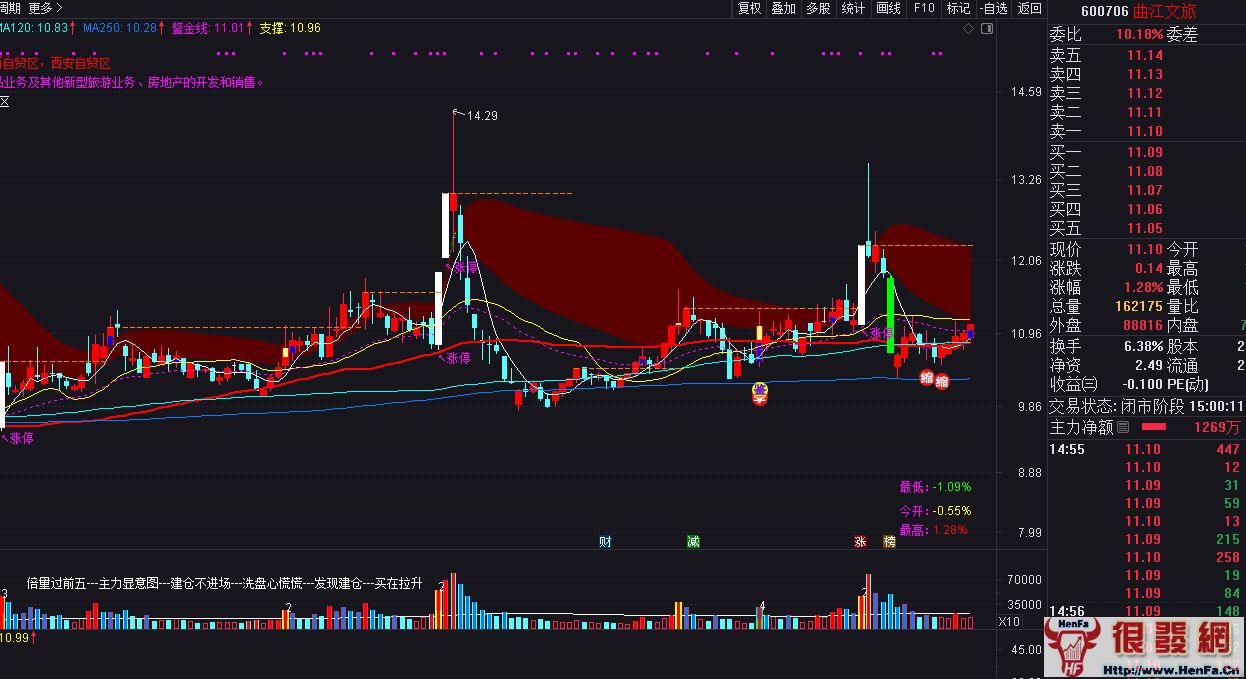Expand the 更多 periods menu
Viewport: 1246px width, 679px height.
[x=45, y=8]
